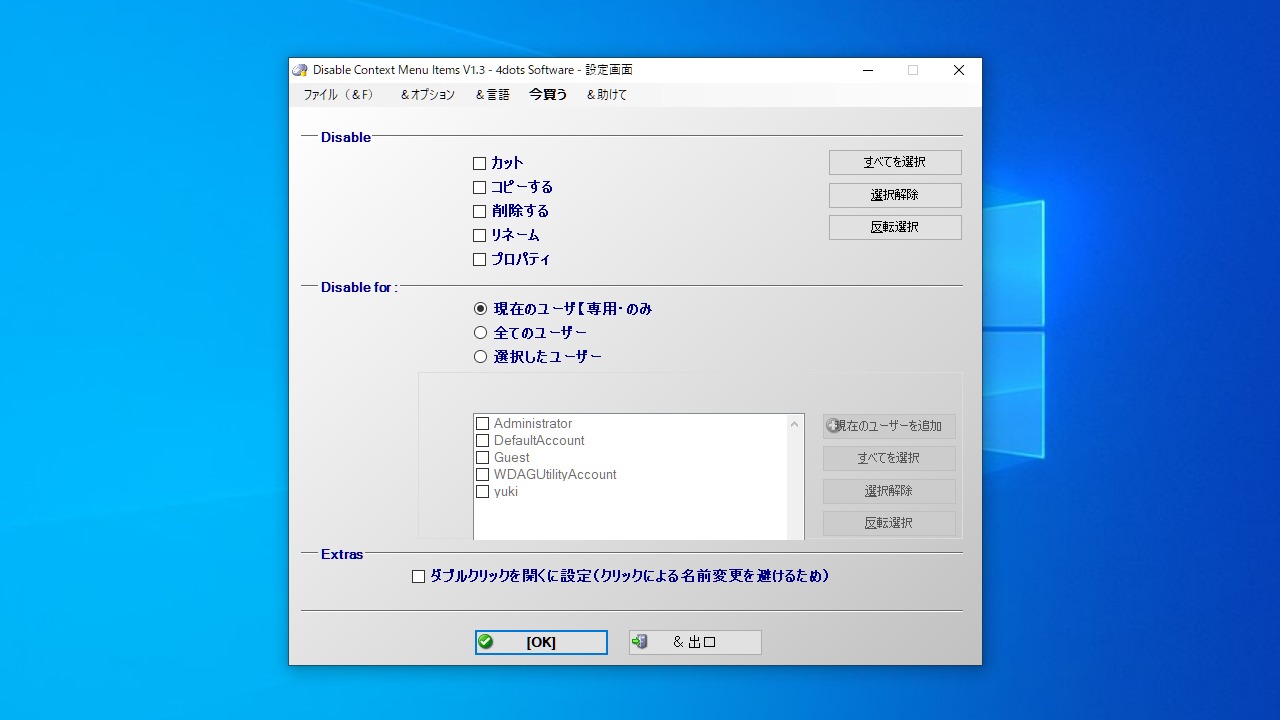Click the user list 選択解除 button

[889, 491]
